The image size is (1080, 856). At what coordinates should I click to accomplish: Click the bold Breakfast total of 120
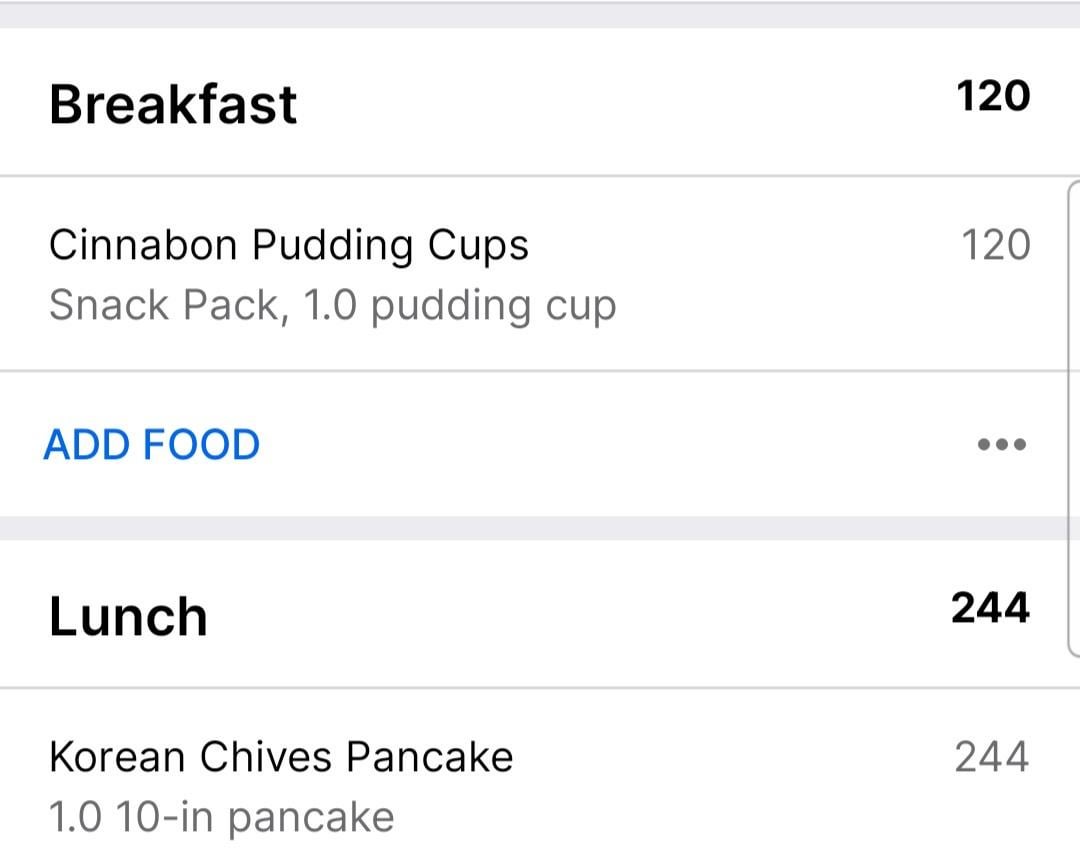click(x=993, y=97)
